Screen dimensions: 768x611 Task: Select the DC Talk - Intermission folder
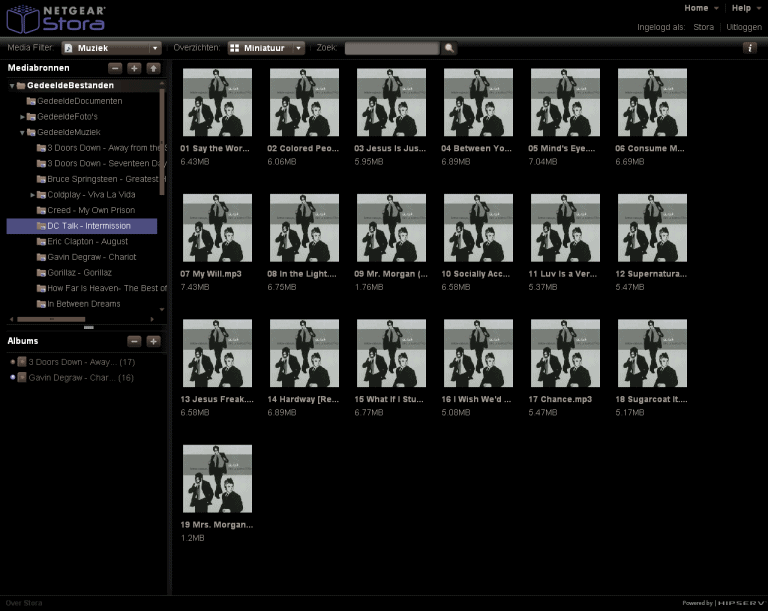82,226
